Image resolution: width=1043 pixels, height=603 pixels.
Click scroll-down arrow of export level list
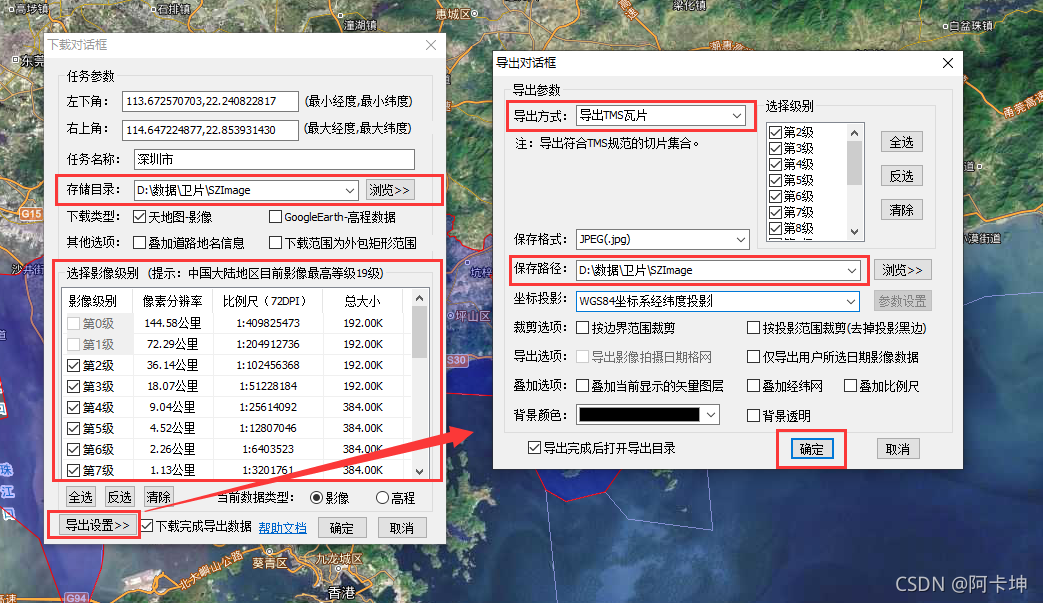click(x=855, y=232)
